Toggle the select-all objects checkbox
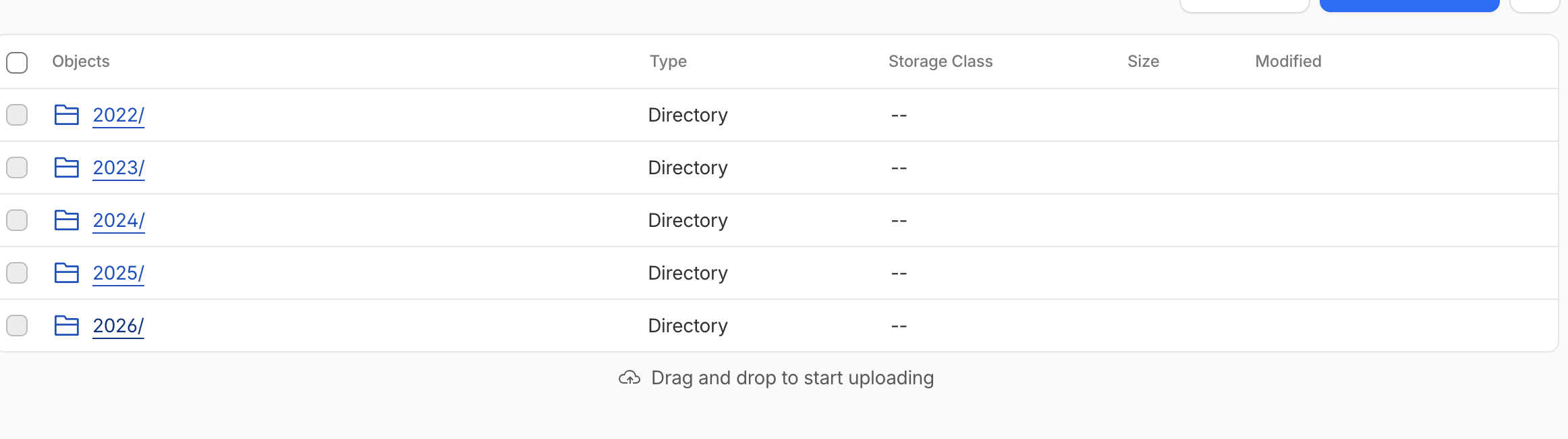This screenshot has height=439, width=1568. coord(17,62)
